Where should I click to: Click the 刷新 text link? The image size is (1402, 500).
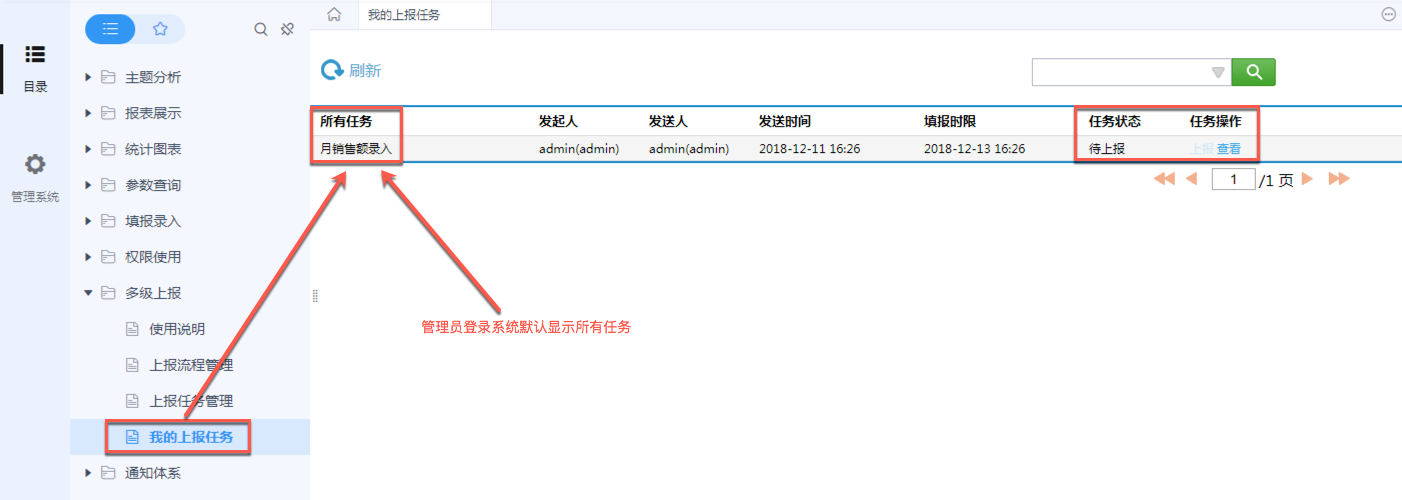pos(365,71)
